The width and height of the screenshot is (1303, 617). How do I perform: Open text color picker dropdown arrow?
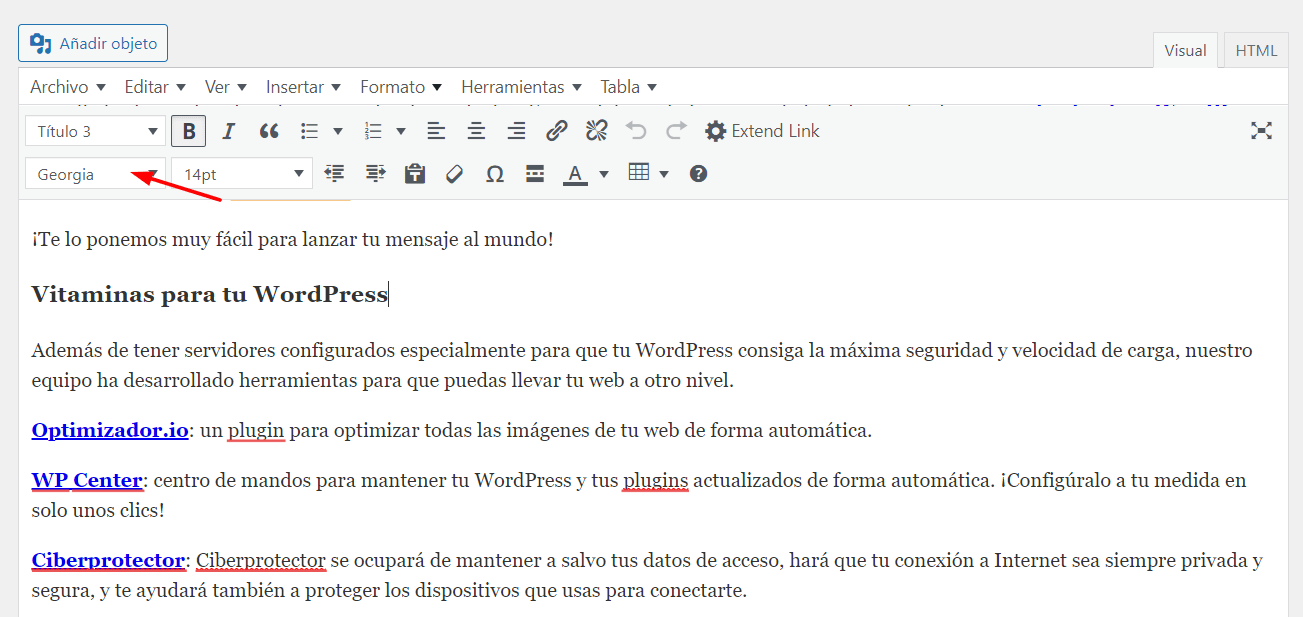tap(603, 174)
